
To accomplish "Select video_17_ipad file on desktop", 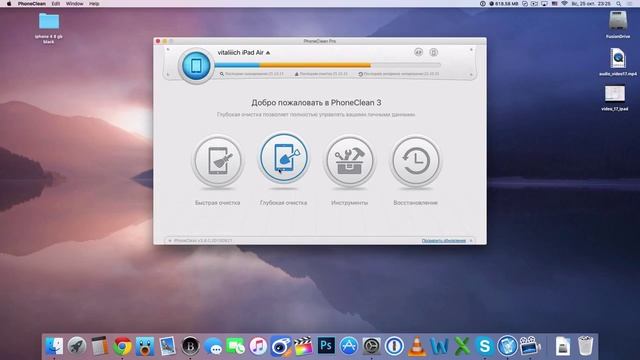I will click(x=615, y=98).
